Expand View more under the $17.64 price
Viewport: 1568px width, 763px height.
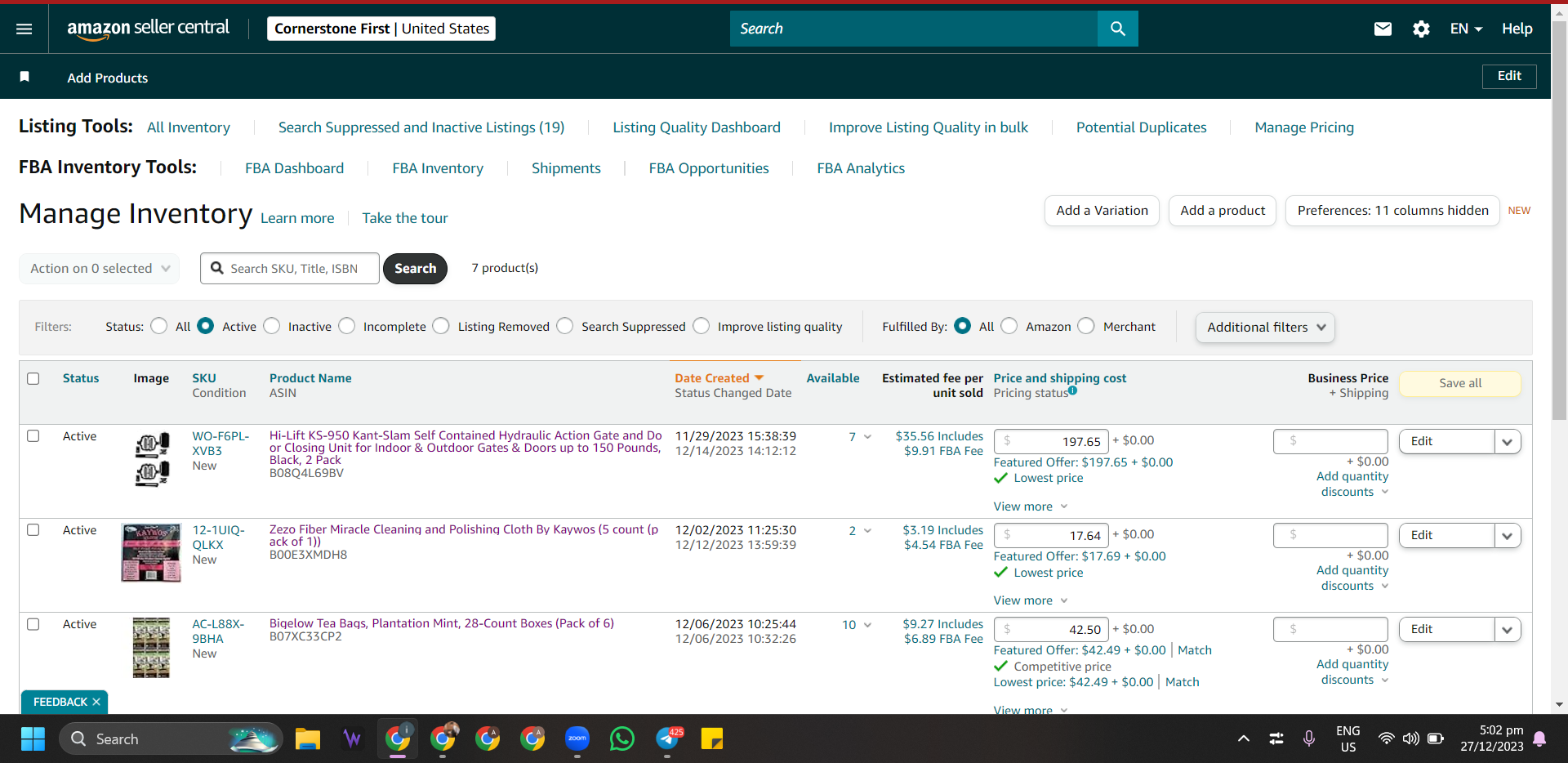(x=1031, y=600)
